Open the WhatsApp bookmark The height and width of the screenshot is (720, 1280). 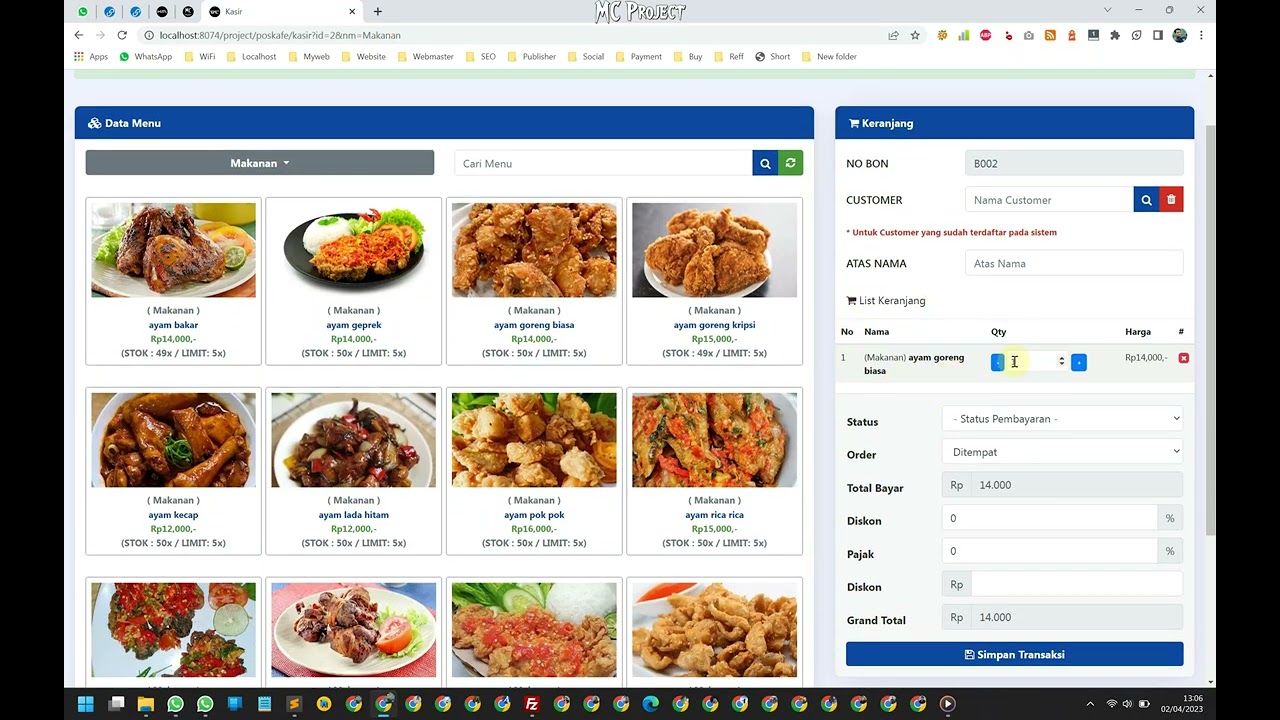(146, 57)
